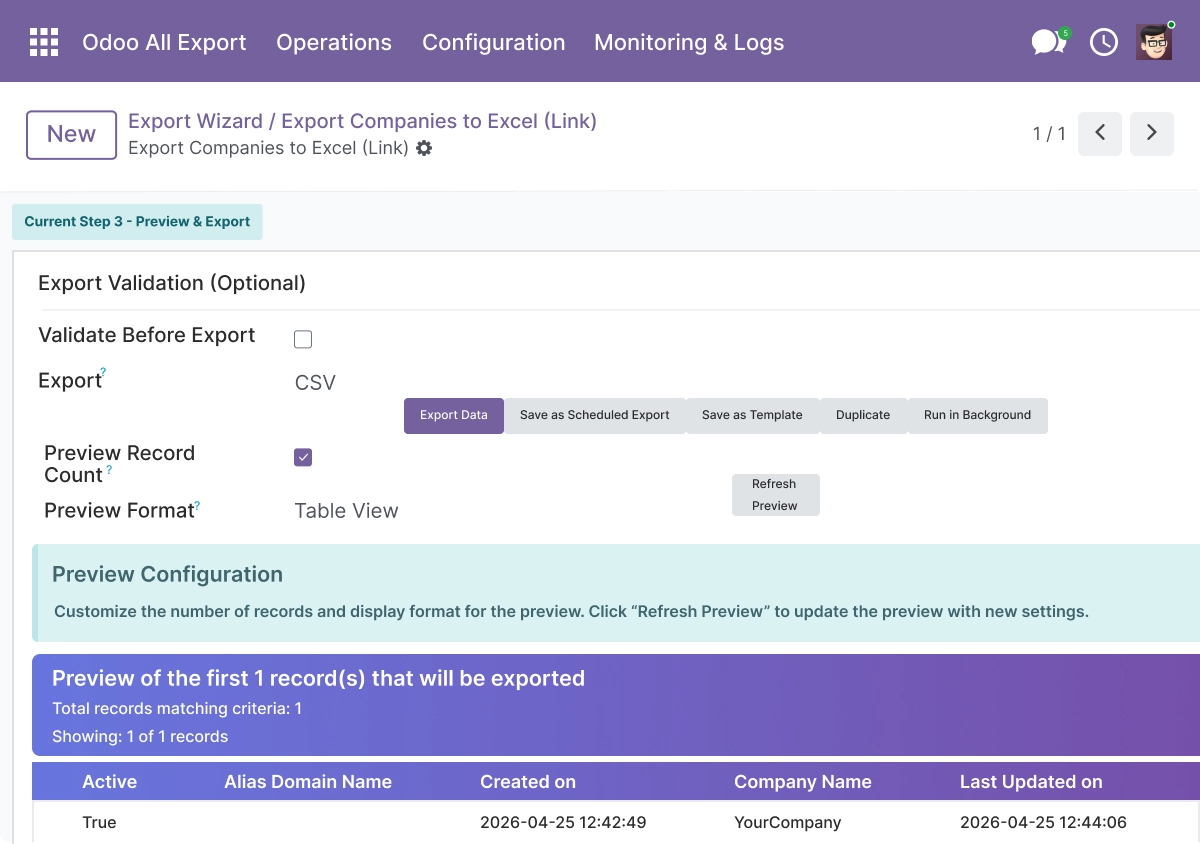The height and width of the screenshot is (844, 1200).
Task: Click the Refresh Preview button
Action: (x=775, y=495)
